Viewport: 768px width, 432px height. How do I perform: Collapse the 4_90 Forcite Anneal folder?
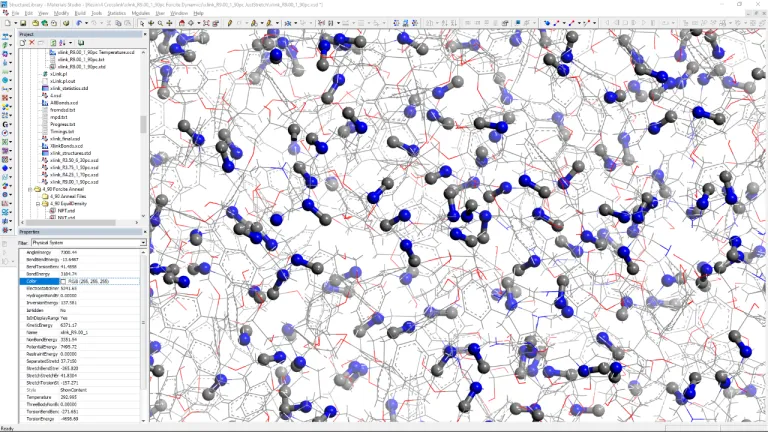tap(31, 188)
